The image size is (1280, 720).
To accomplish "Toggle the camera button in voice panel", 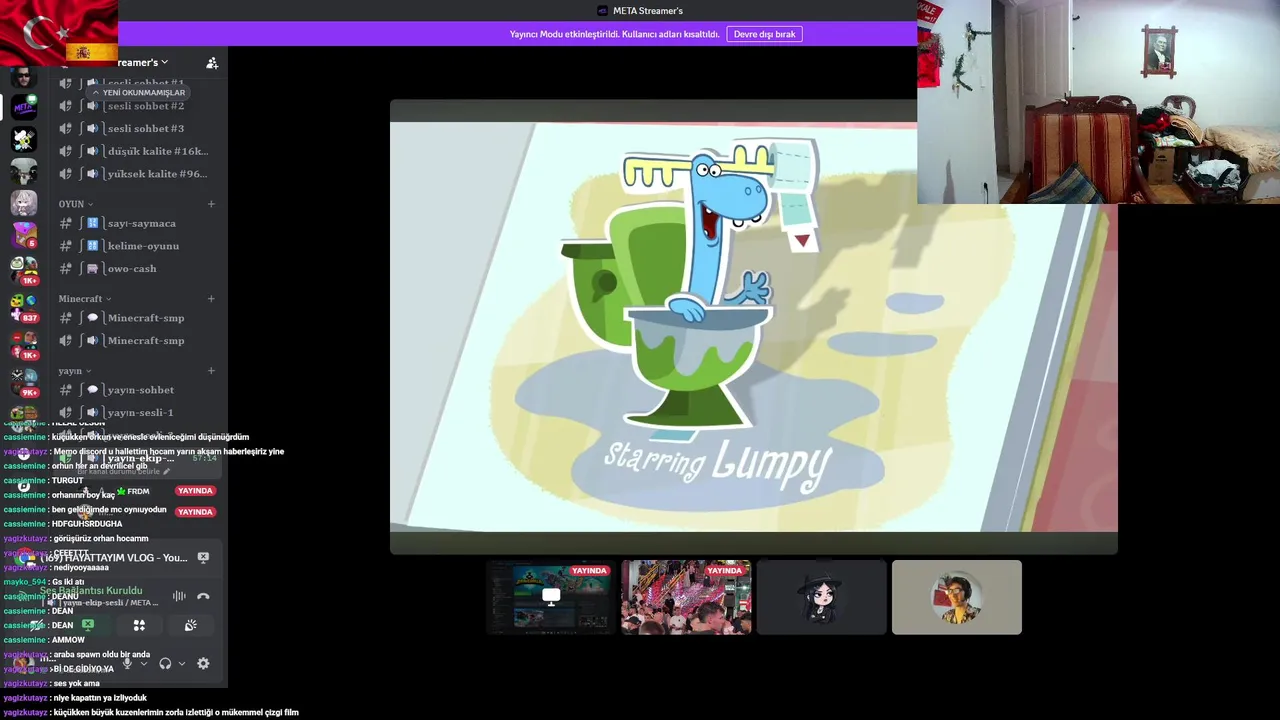I will tap(36, 626).
